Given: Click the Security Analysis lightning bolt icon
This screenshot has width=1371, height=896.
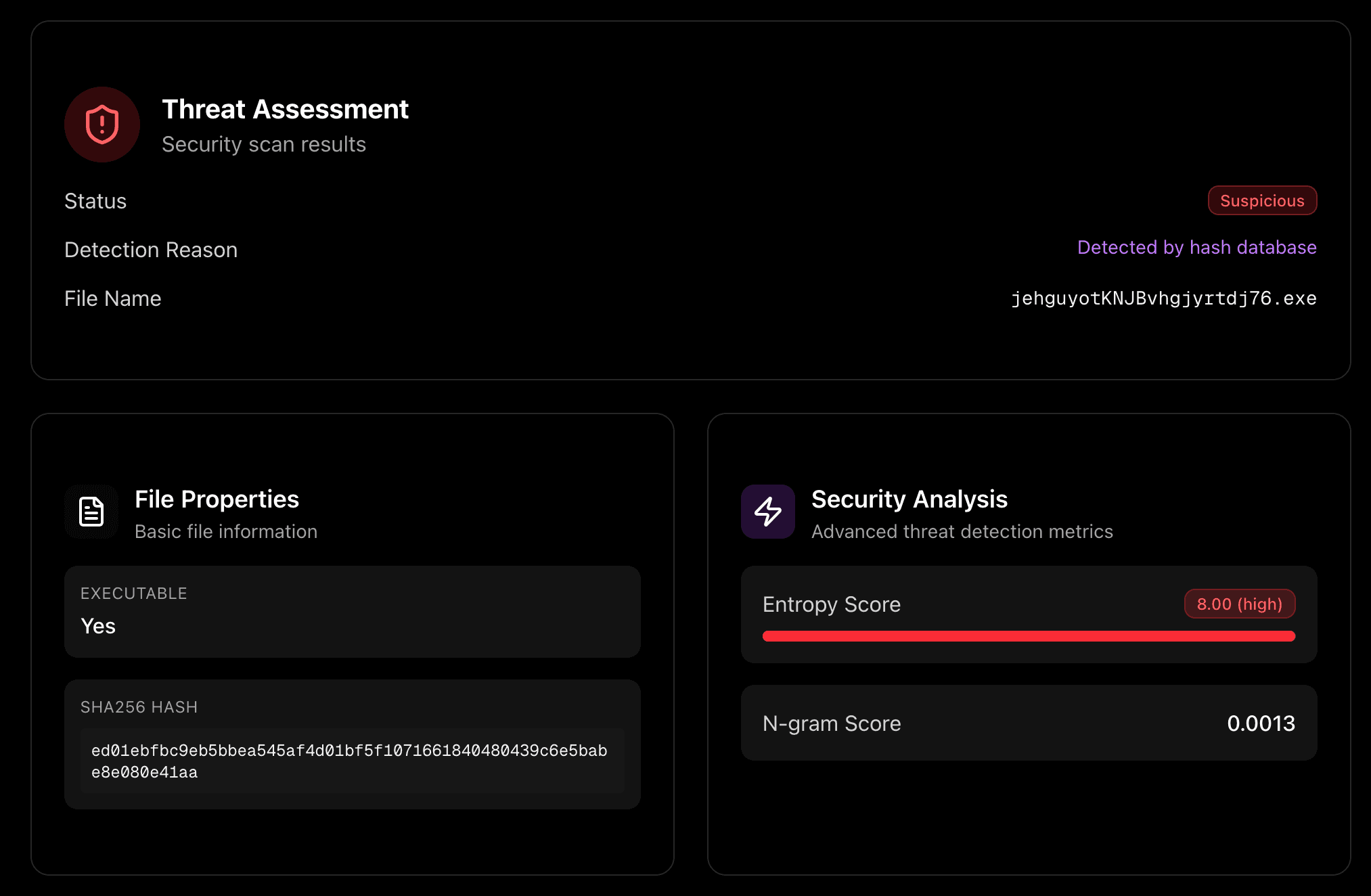Looking at the screenshot, I should pyautogui.click(x=768, y=512).
